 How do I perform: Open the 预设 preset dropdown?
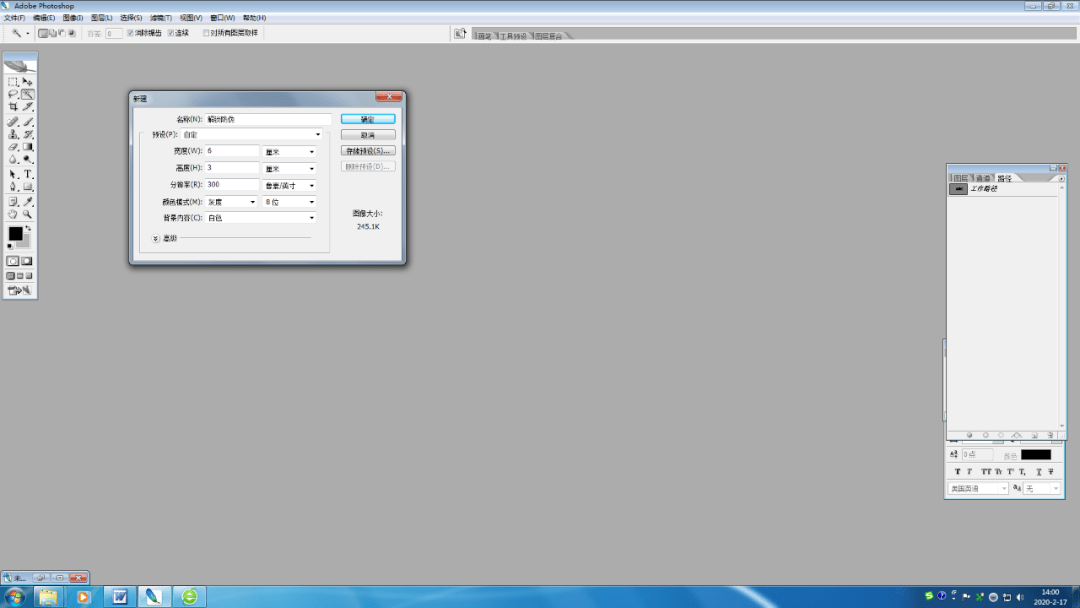pos(252,135)
